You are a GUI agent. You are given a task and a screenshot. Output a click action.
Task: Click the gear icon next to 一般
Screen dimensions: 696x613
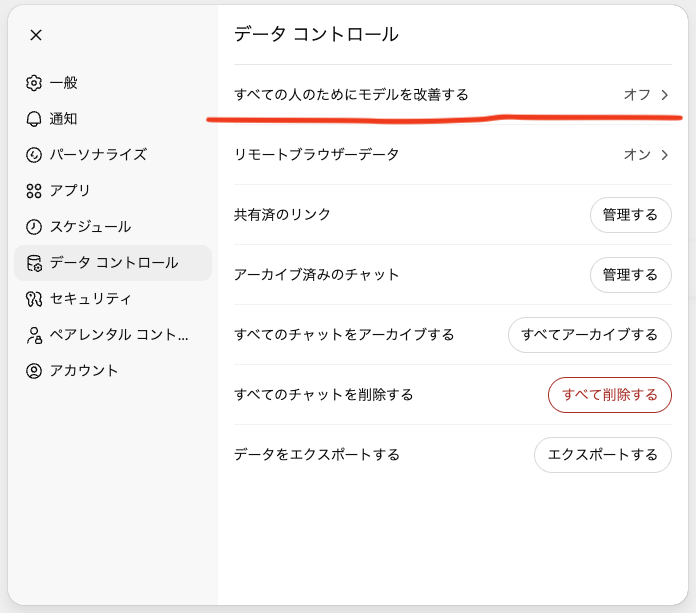click(x=34, y=83)
